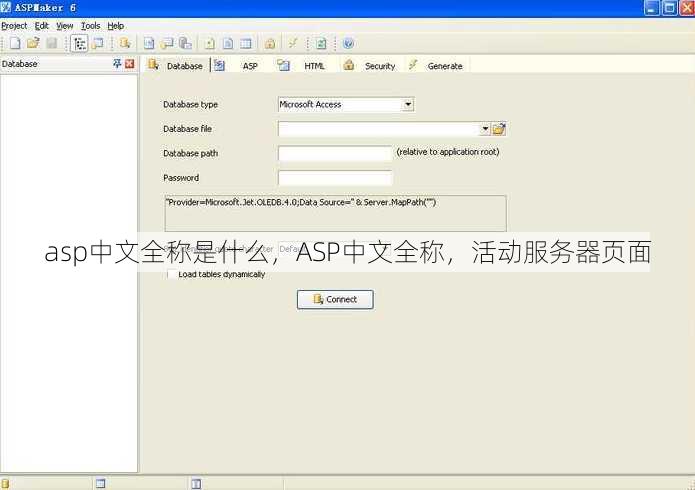Click first status bar database icon

pyautogui.click(x=4, y=483)
